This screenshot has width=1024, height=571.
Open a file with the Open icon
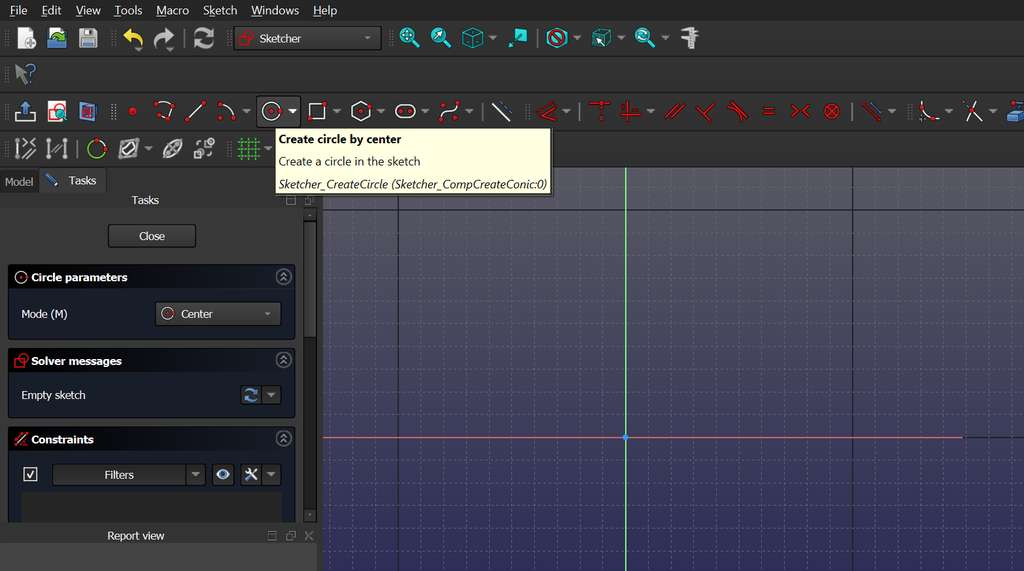tap(57, 38)
